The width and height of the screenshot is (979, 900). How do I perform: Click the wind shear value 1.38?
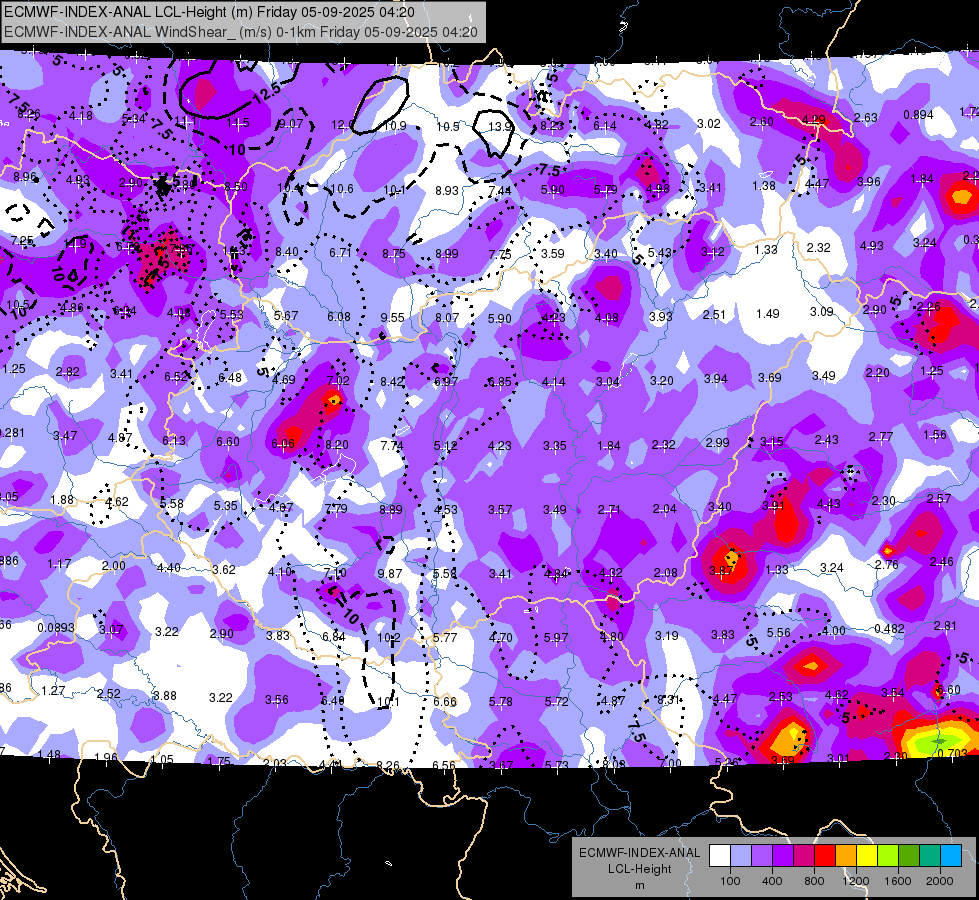click(764, 185)
